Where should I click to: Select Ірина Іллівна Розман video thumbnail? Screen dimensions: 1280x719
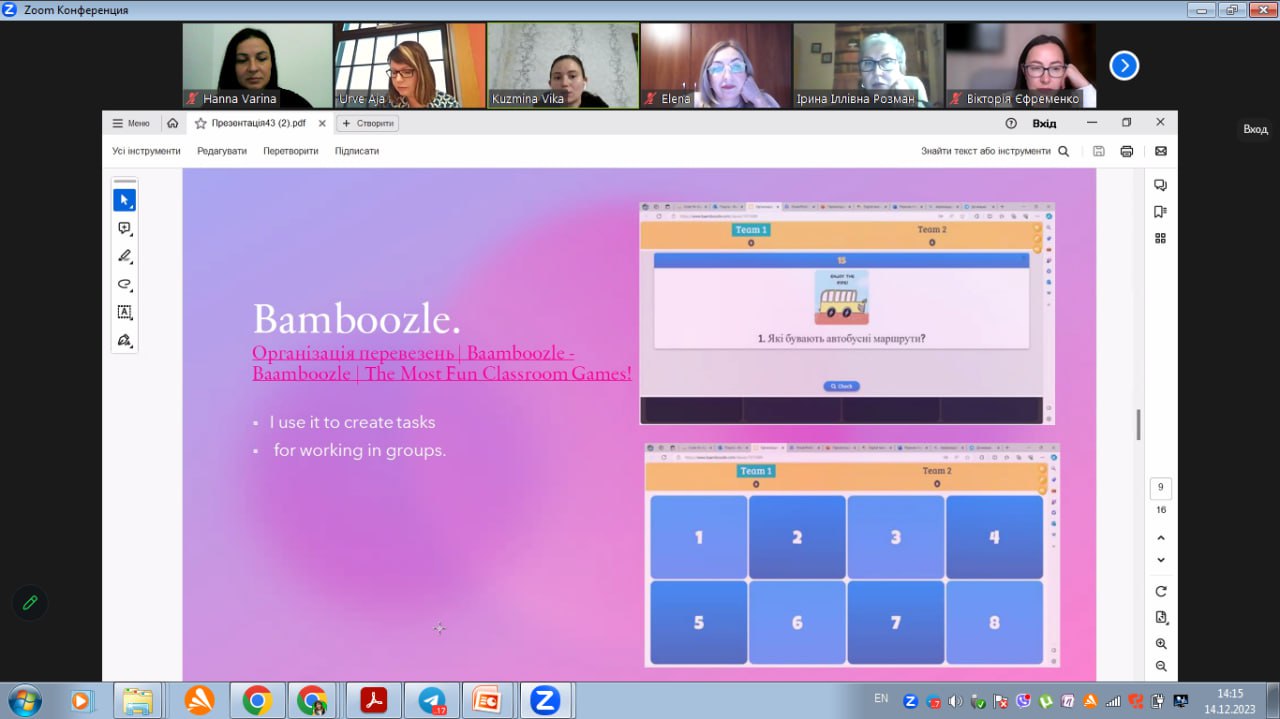869,66
